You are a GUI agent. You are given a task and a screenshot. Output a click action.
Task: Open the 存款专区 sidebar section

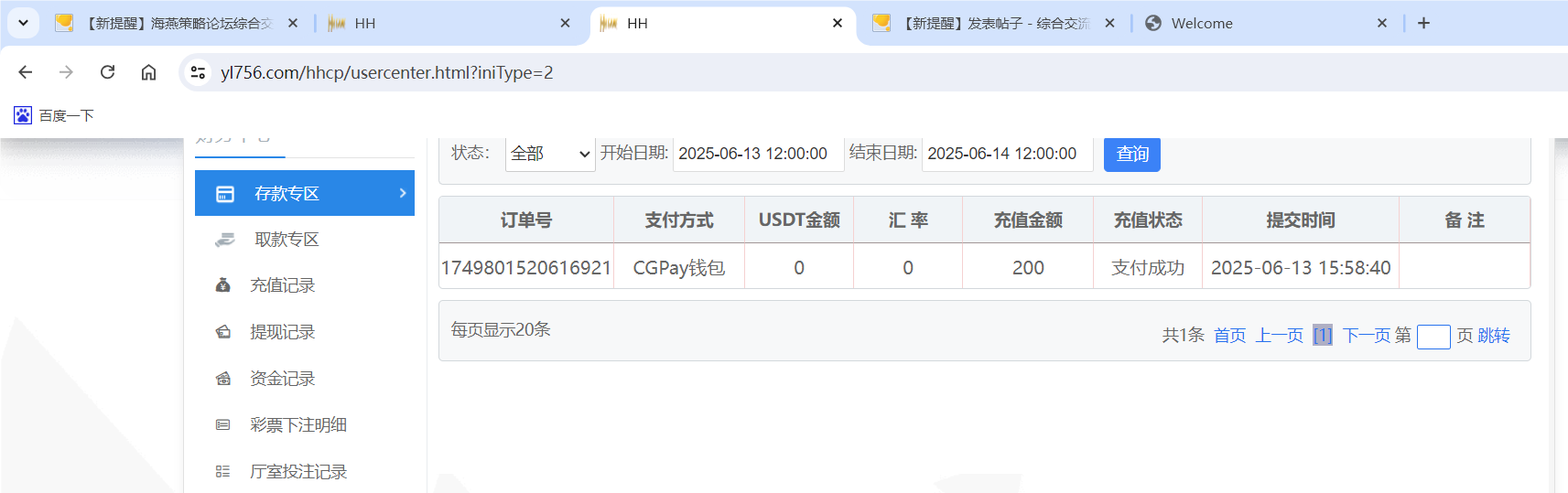click(305, 193)
